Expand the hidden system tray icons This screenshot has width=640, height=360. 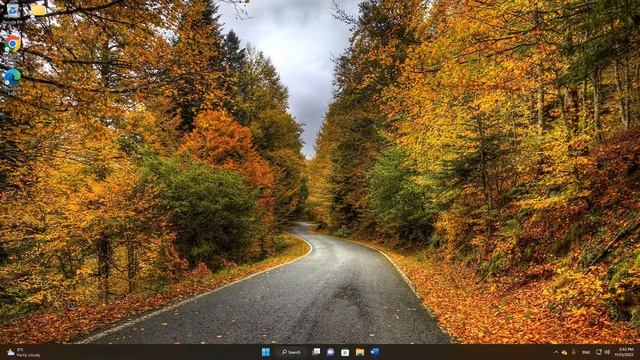pyautogui.click(x=556, y=352)
